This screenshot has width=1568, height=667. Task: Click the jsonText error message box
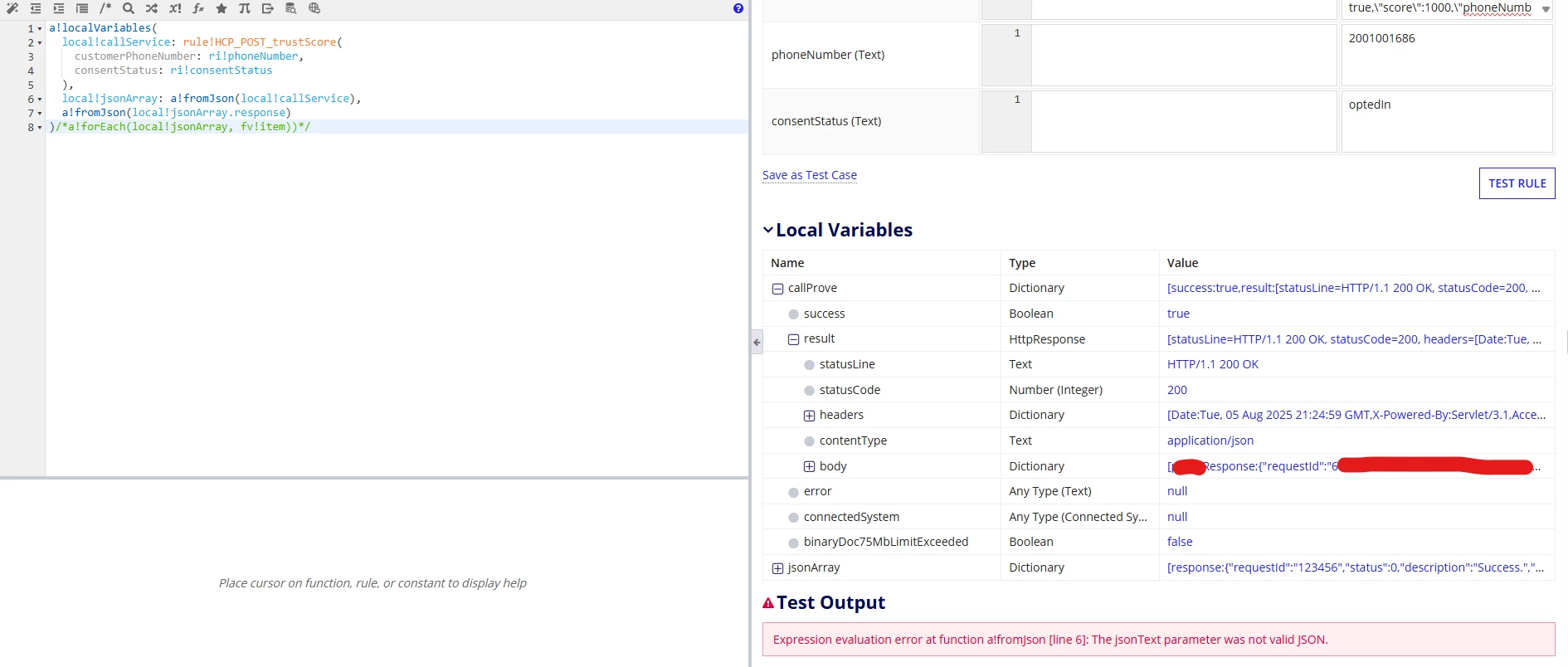[x=1158, y=640]
